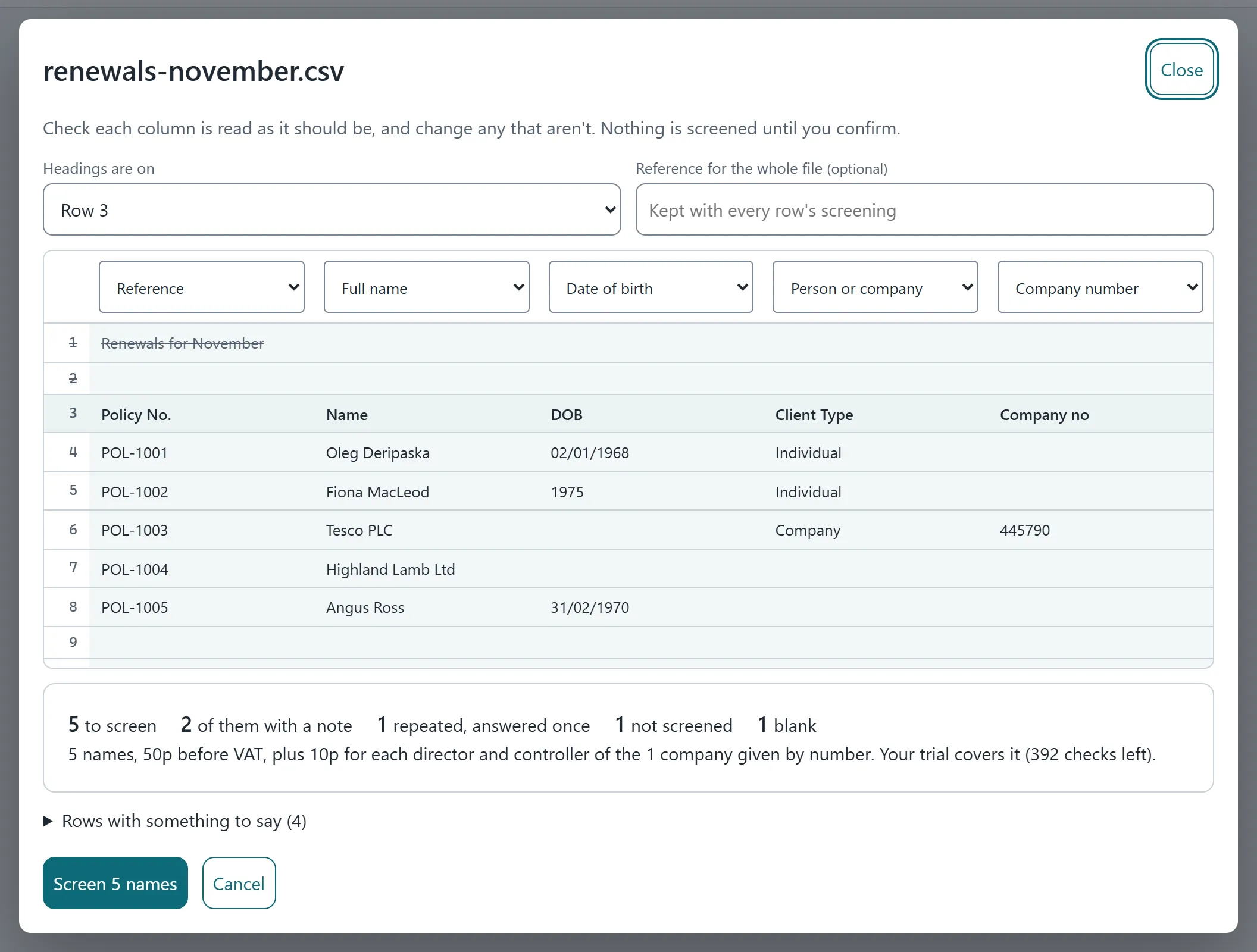Close the renewals-november.csv dialog
Screen dimensions: 1257x952
pyautogui.click(x=1181, y=70)
